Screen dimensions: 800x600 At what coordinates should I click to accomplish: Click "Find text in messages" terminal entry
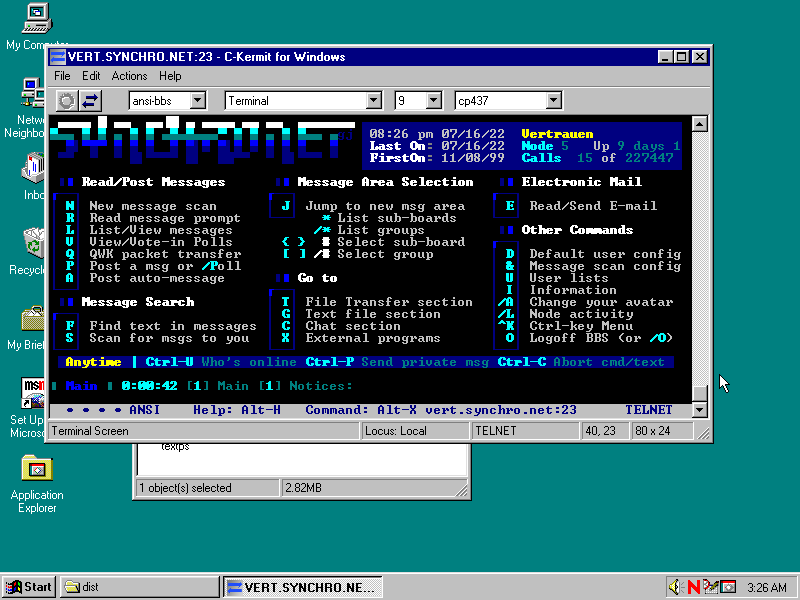173,326
